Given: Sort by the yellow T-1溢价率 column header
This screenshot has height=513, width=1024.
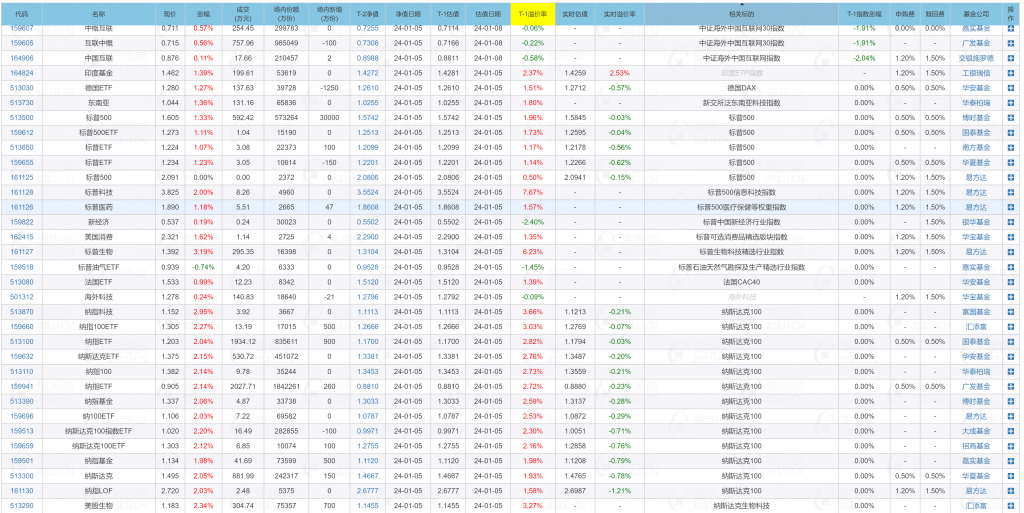Looking at the screenshot, I should [x=532, y=15].
